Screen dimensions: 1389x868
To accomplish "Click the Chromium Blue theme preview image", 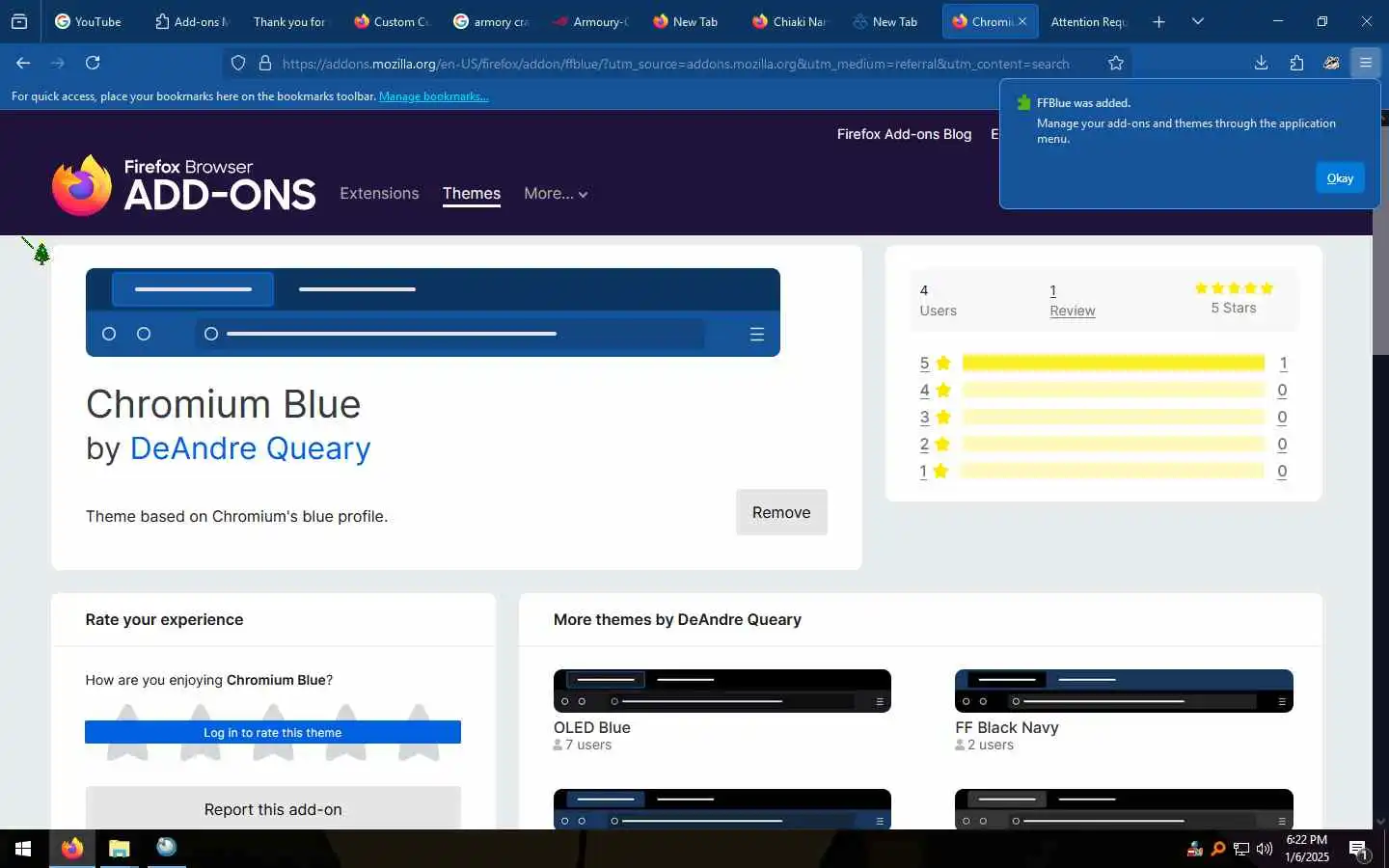I will [x=433, y=312].
